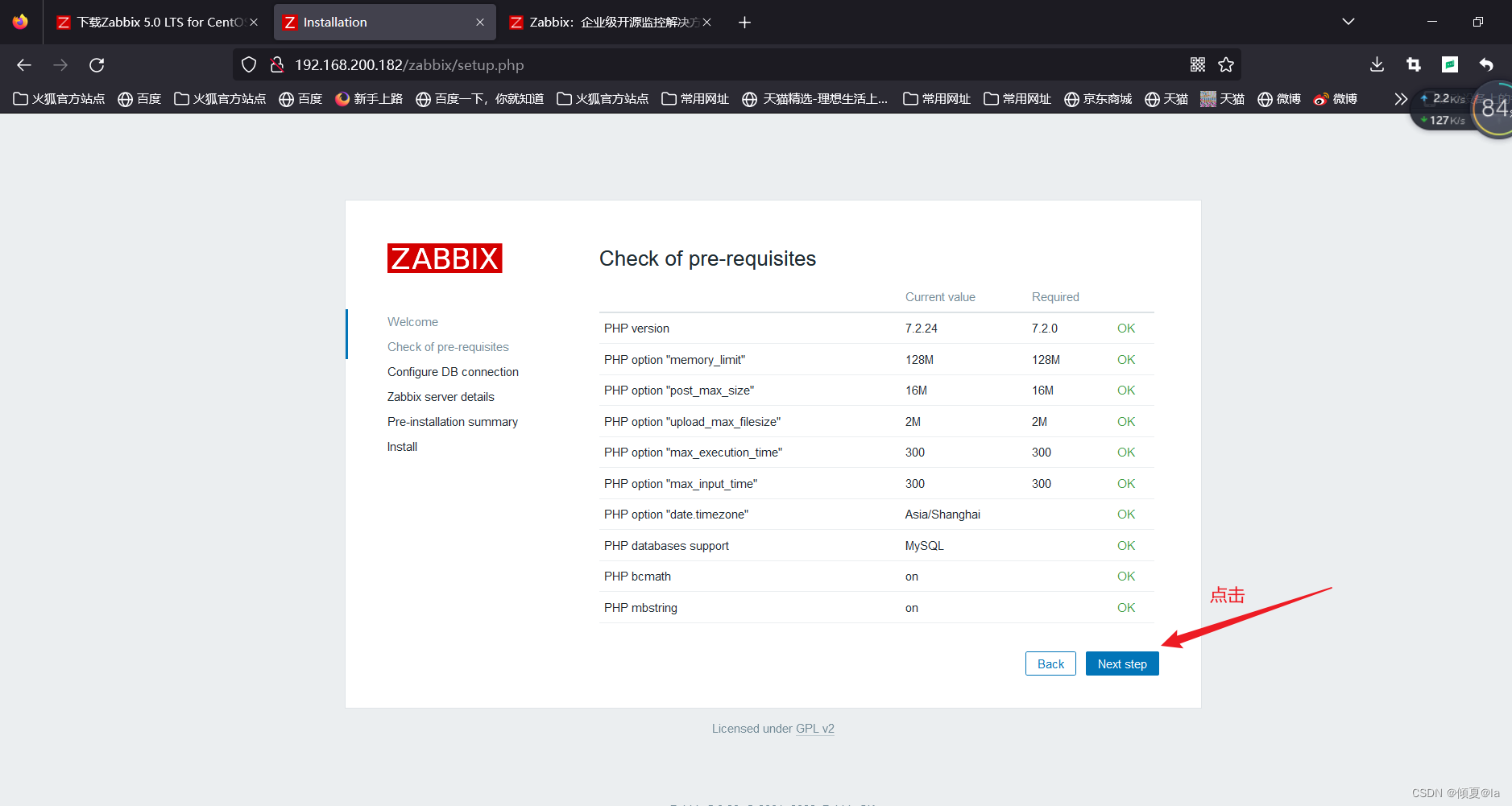
Task: Open the 微博 bookmark with globe icon
Action: 1279,99
